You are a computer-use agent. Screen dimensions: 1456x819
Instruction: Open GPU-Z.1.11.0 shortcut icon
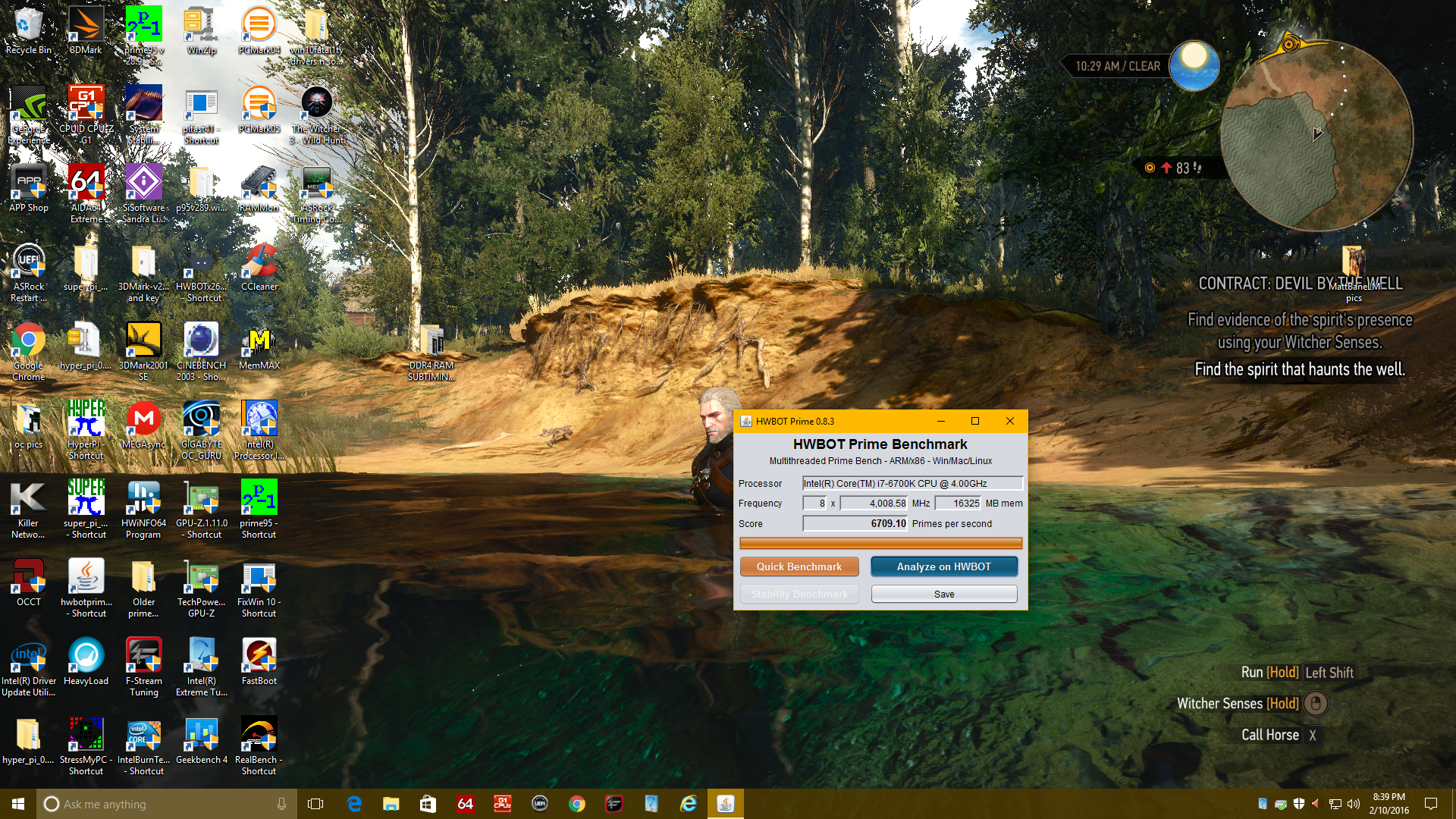click(x=201, y=509)
